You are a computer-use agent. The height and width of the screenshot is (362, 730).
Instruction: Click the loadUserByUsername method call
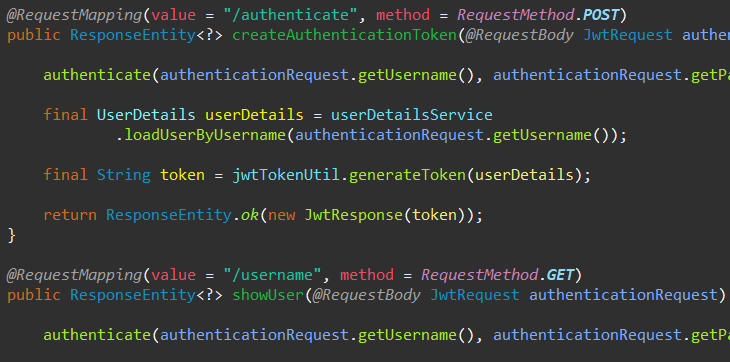tap(205, 136)
